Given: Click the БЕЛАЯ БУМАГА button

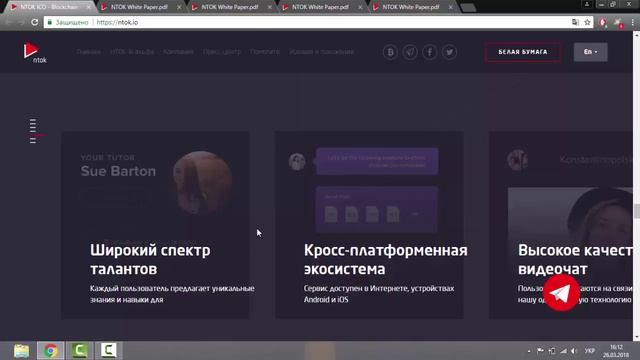Looking at the screenshot, I should pos(523,52).
